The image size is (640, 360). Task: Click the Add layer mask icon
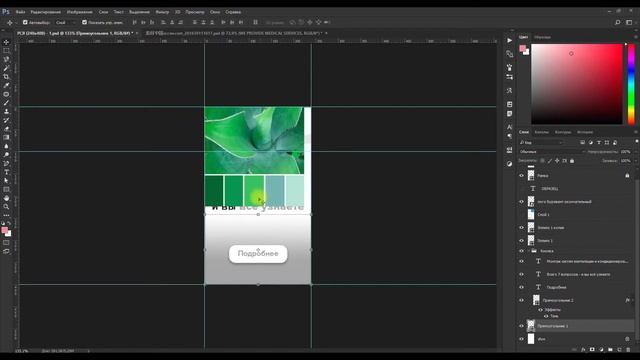coord(592,350)
